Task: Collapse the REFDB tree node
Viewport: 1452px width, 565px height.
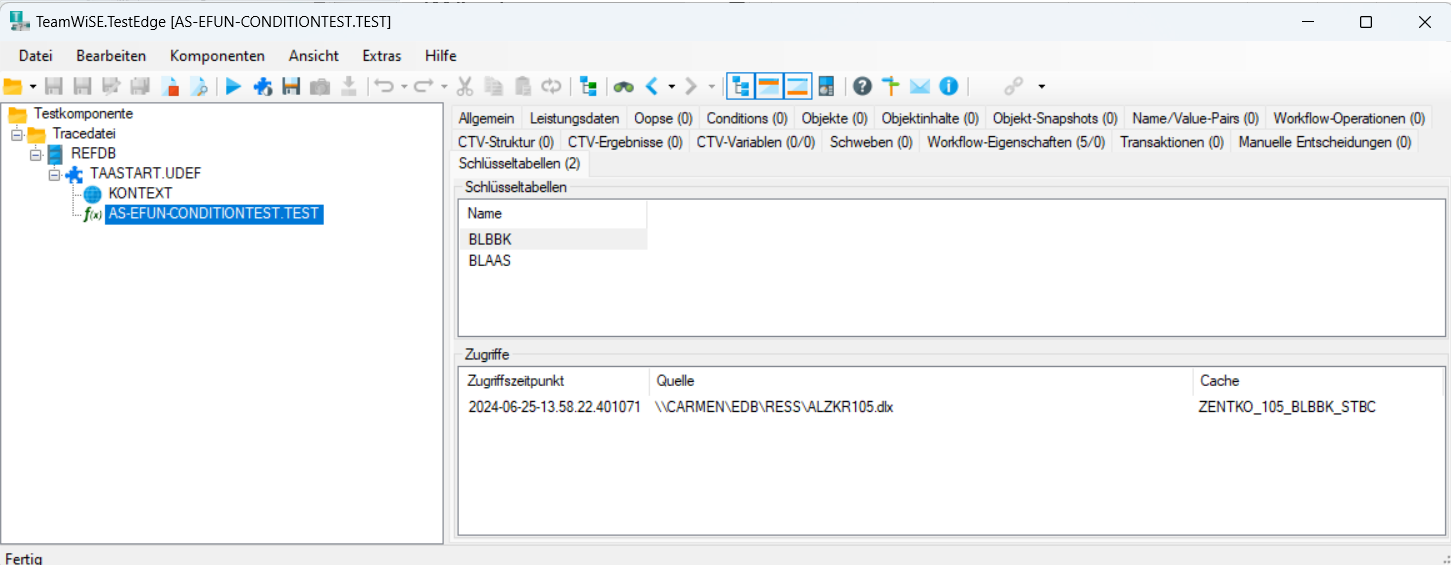Action: 36,154
